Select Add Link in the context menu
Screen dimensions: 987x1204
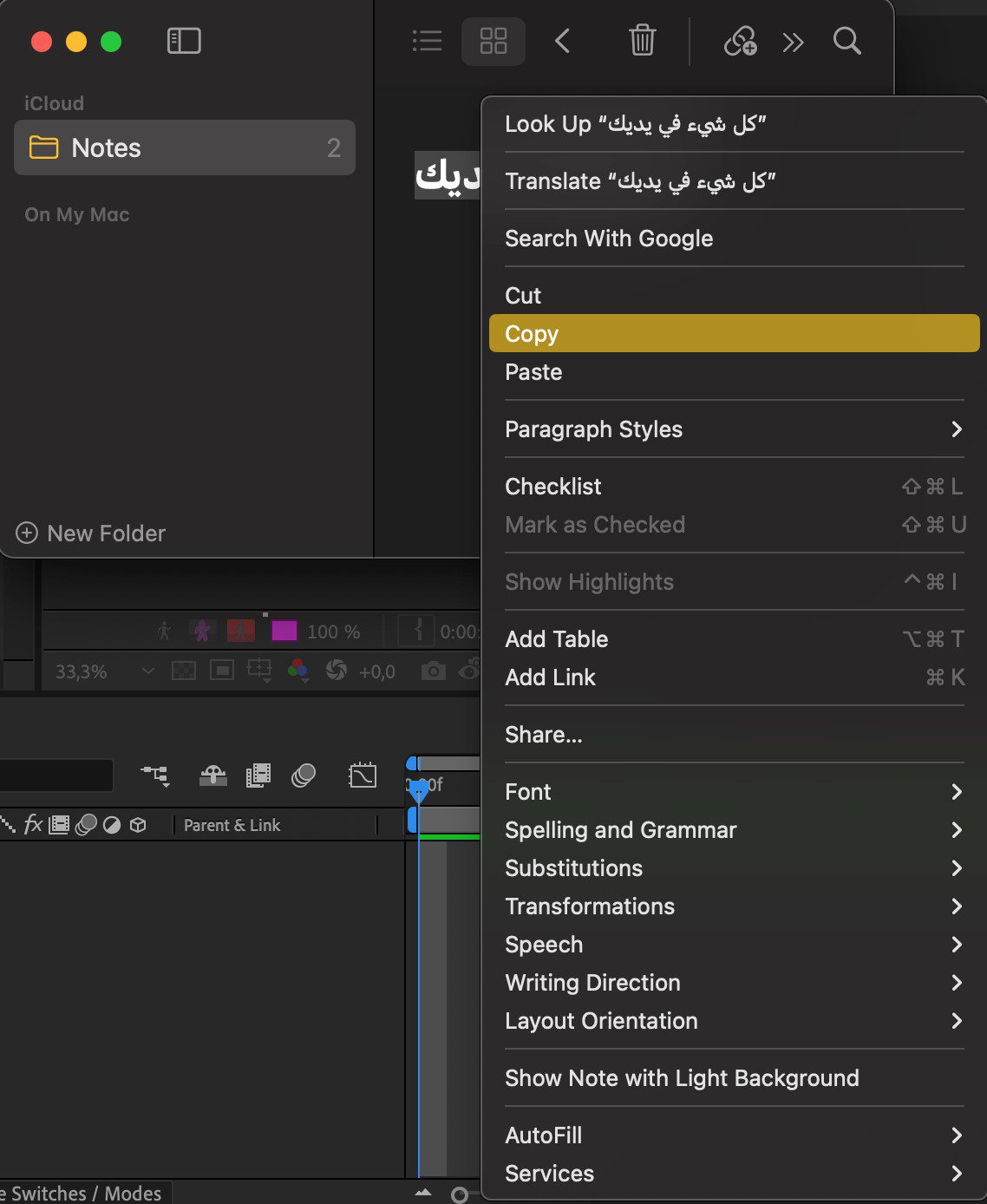pyautogui.click(x=734, y=677)
